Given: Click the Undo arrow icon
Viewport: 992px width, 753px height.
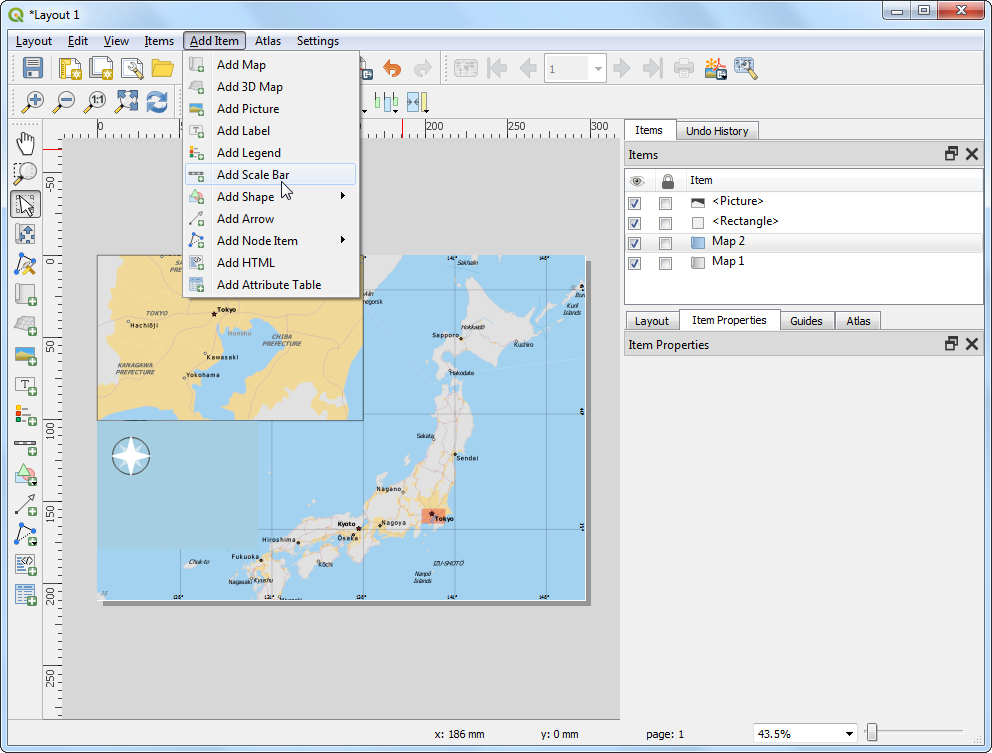Looking at the screenshot, I should point(392,68).
